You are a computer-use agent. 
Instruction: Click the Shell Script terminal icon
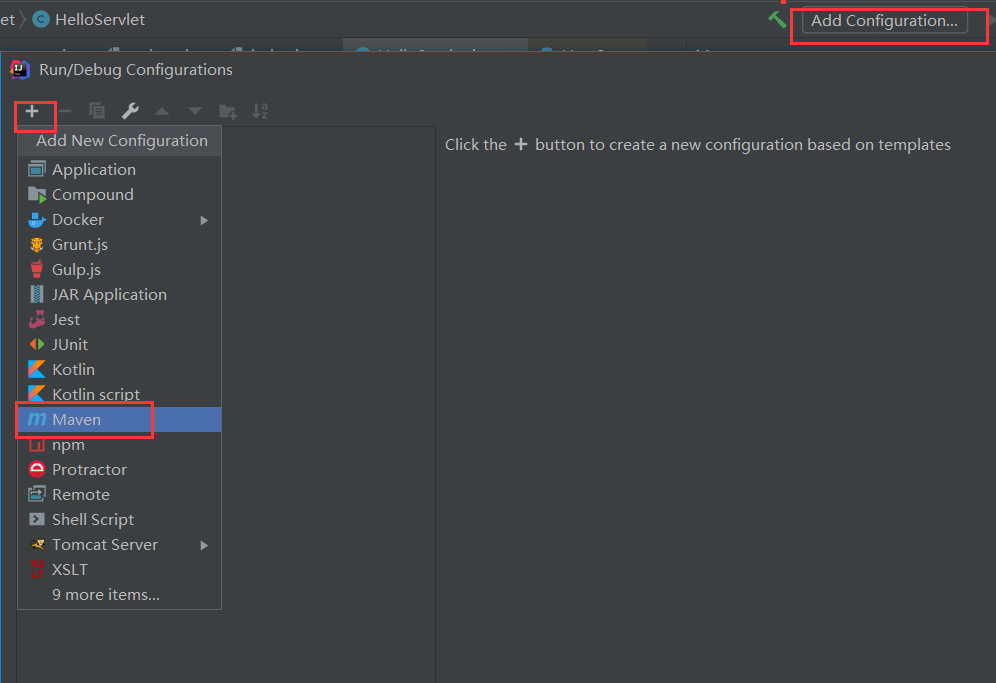tap(37, 519)
